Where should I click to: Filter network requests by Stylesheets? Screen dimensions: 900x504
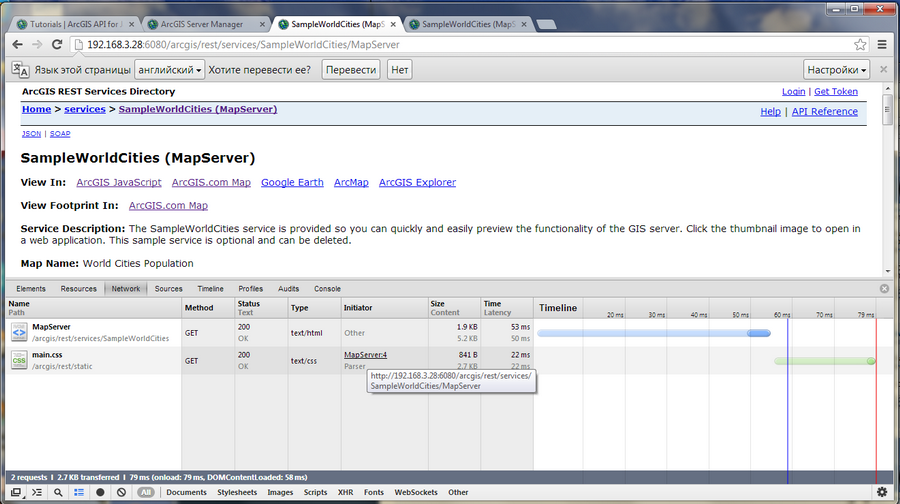(237, 492)
